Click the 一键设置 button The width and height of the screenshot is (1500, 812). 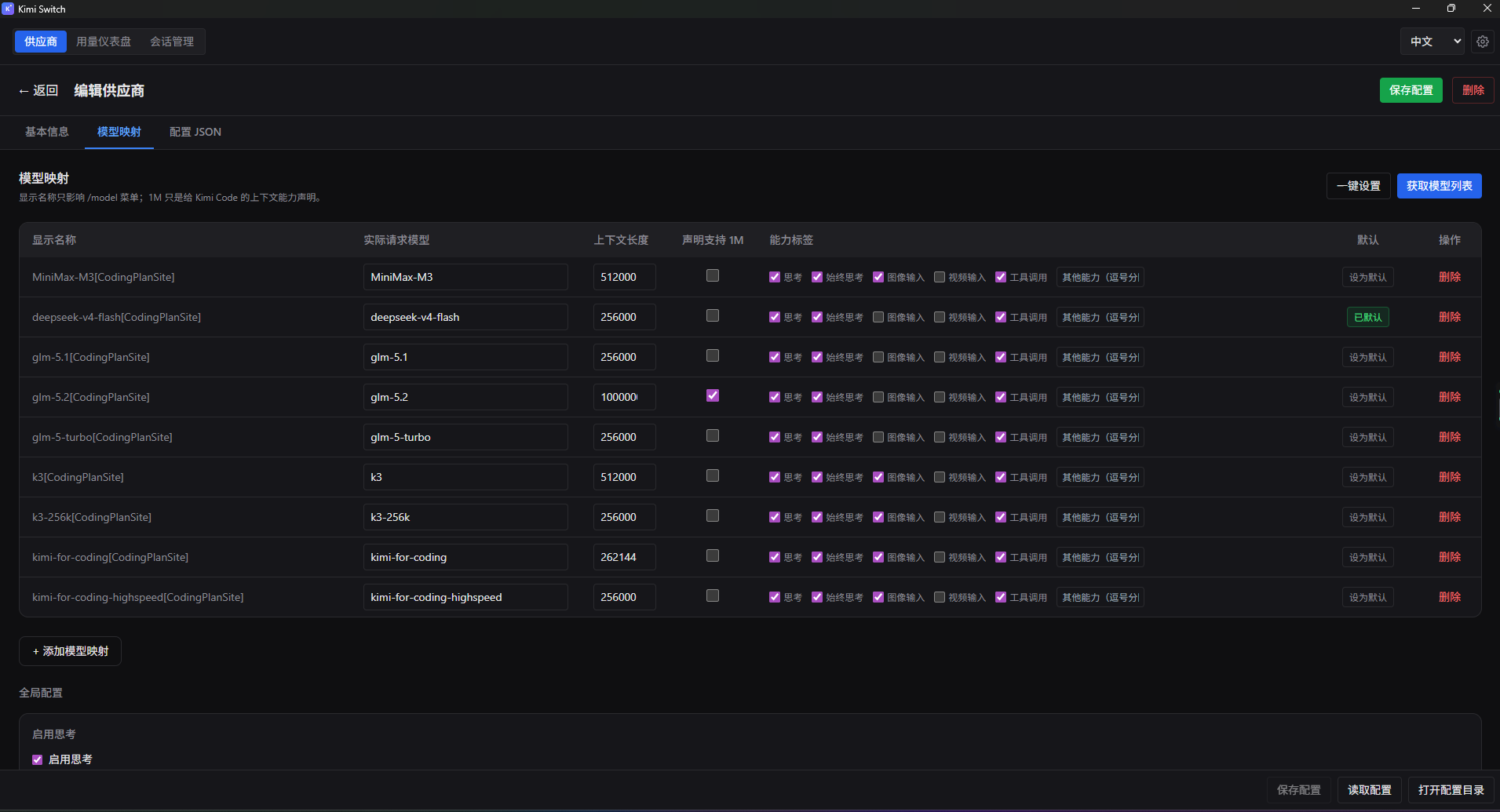point(1358,186)
